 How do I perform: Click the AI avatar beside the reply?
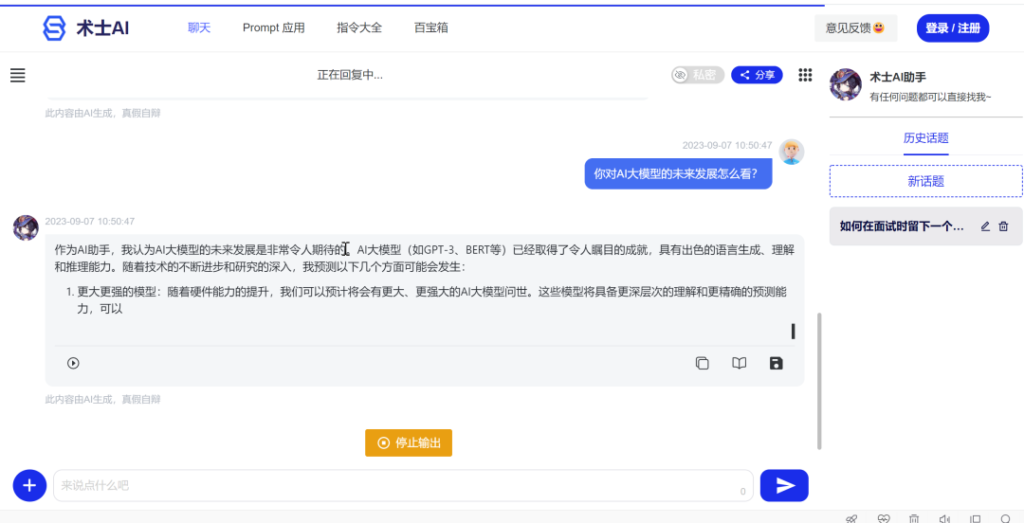tap(25, 228)
